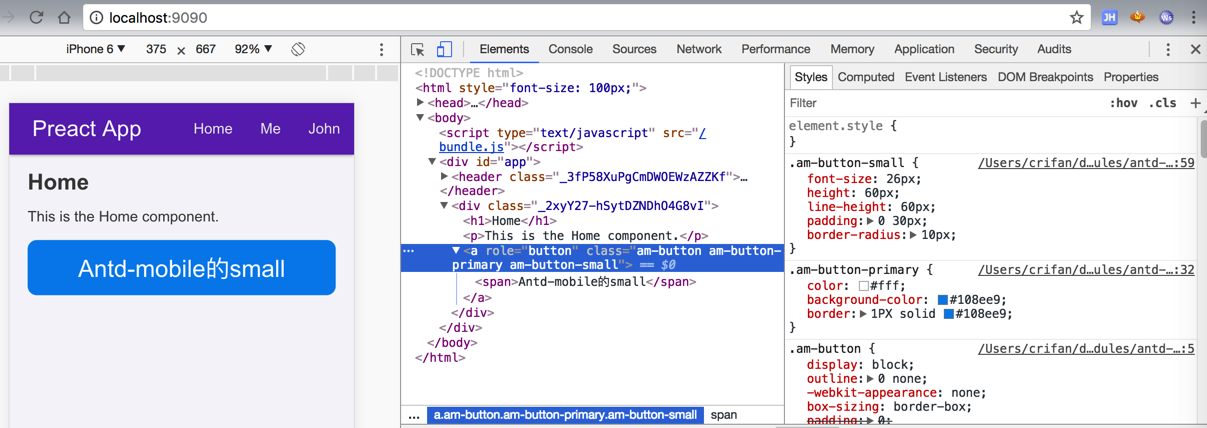1207x428 pixels.
Task: Rotate the device viewport orientation
Action: 298,49
